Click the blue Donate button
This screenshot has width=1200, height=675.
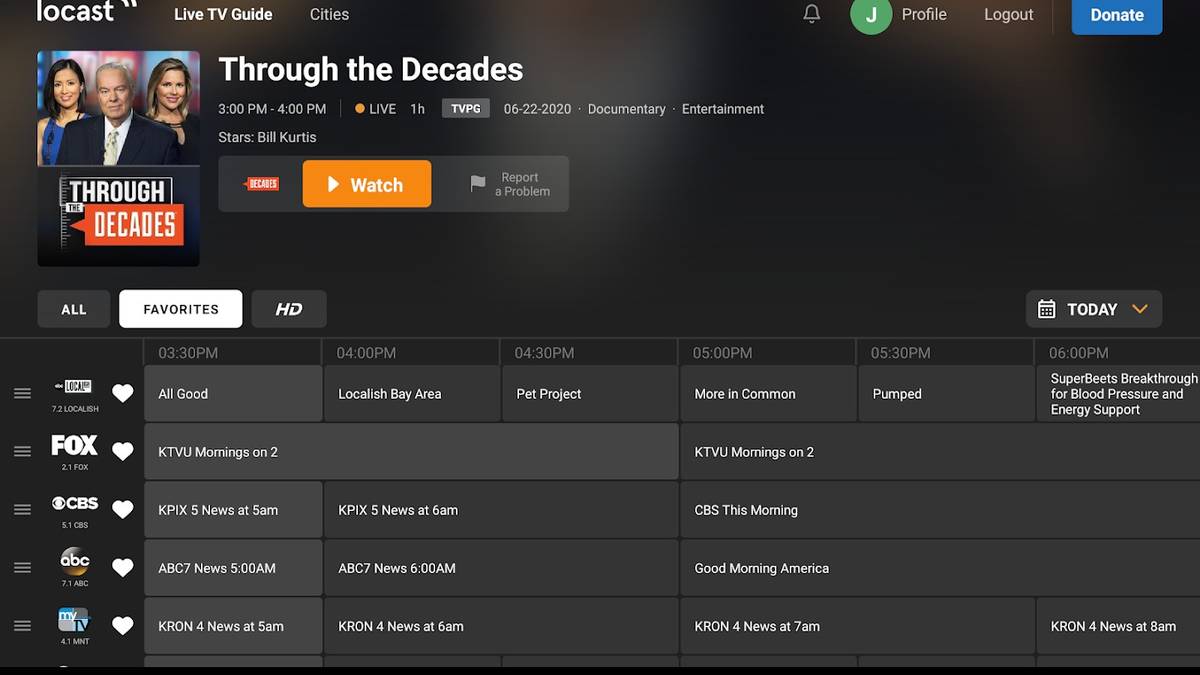pyautogui.click(x=1117, y=15)
